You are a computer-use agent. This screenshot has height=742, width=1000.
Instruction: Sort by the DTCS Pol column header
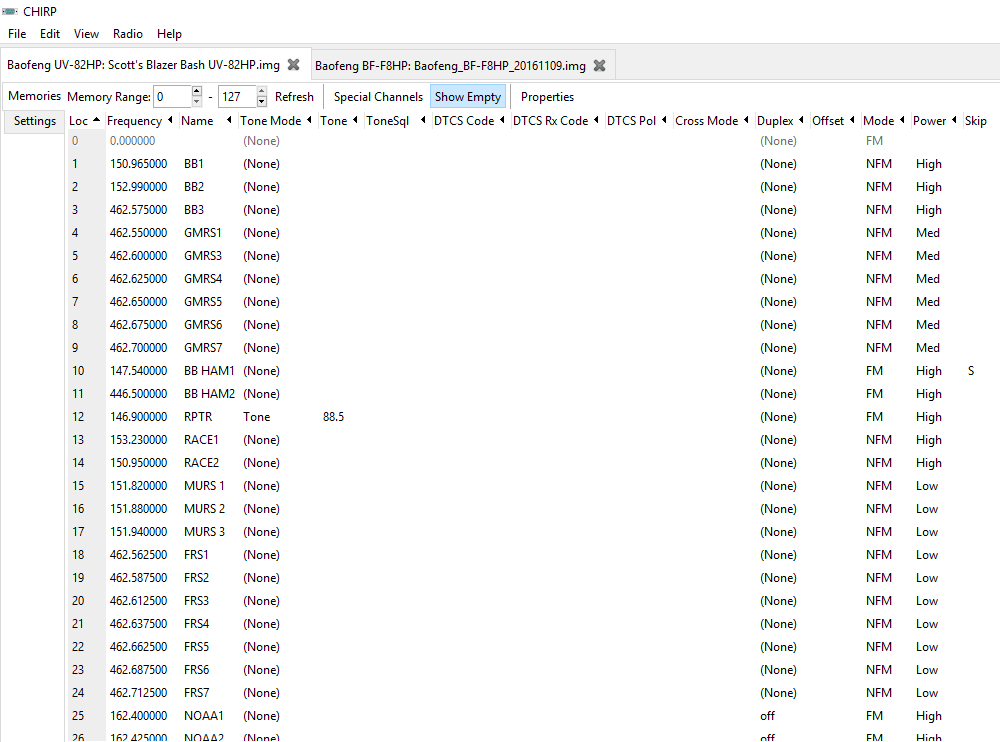(637, 121)
